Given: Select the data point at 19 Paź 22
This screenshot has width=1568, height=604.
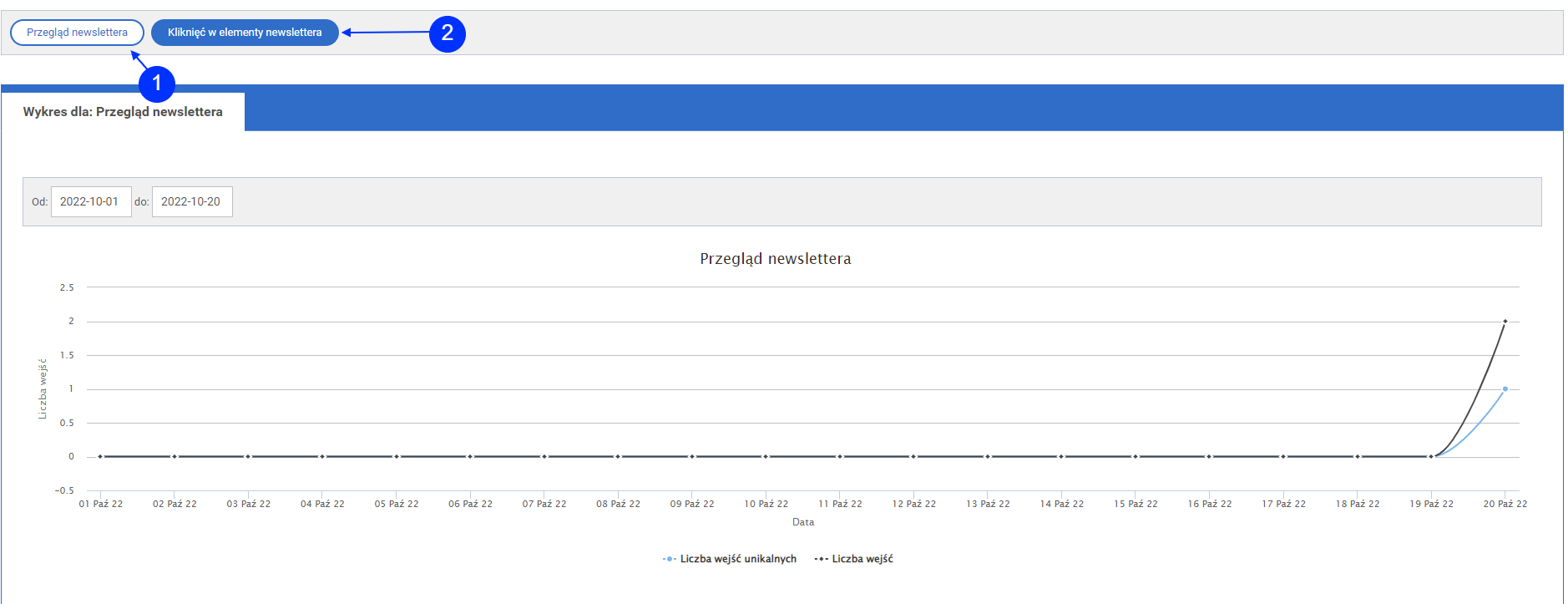Looking at the screenshot, I should pyautogui.click(x=1432, y=457).
